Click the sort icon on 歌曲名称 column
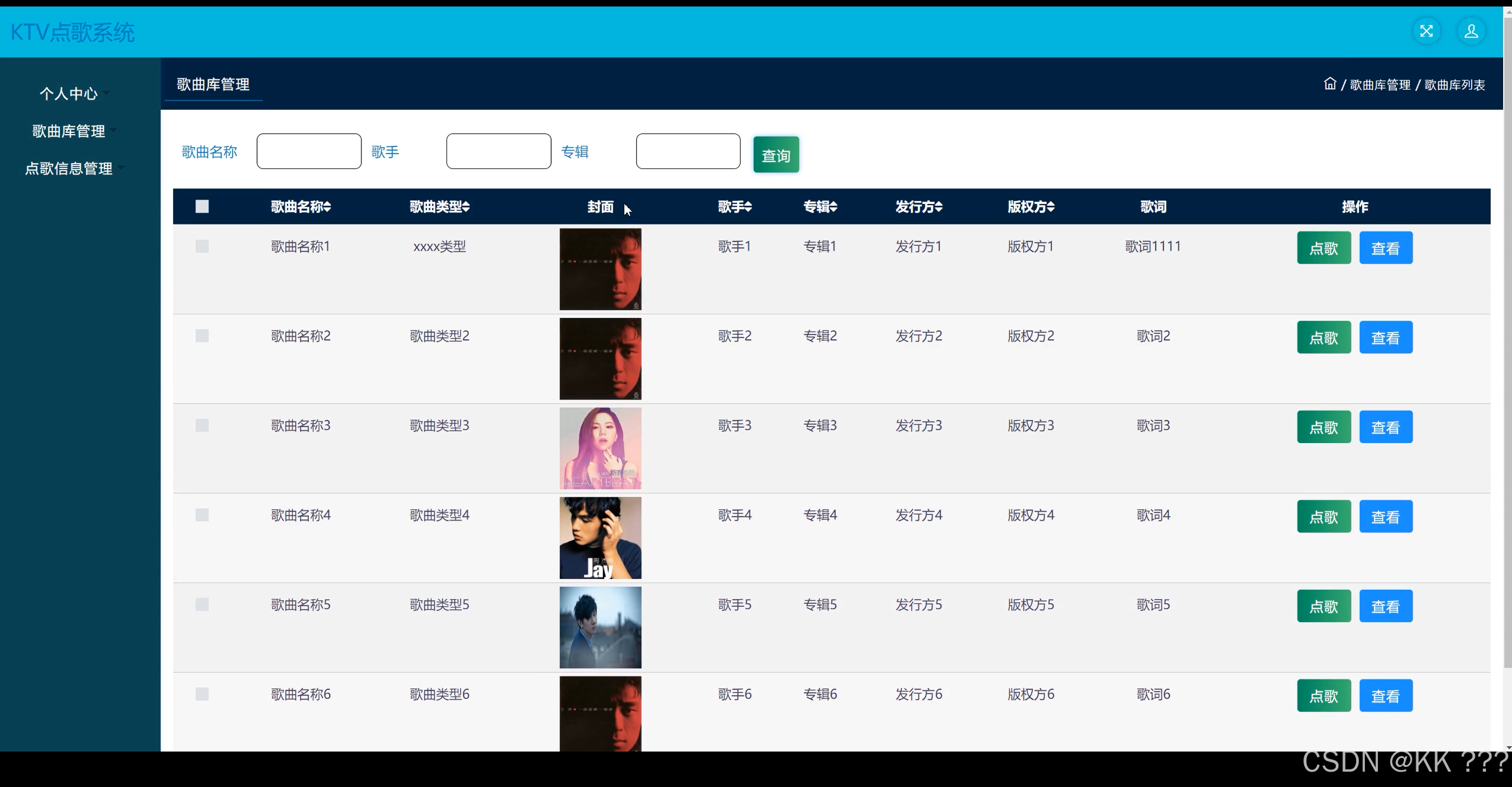This screenshot has height=787, width=1512. click(326, 207)
